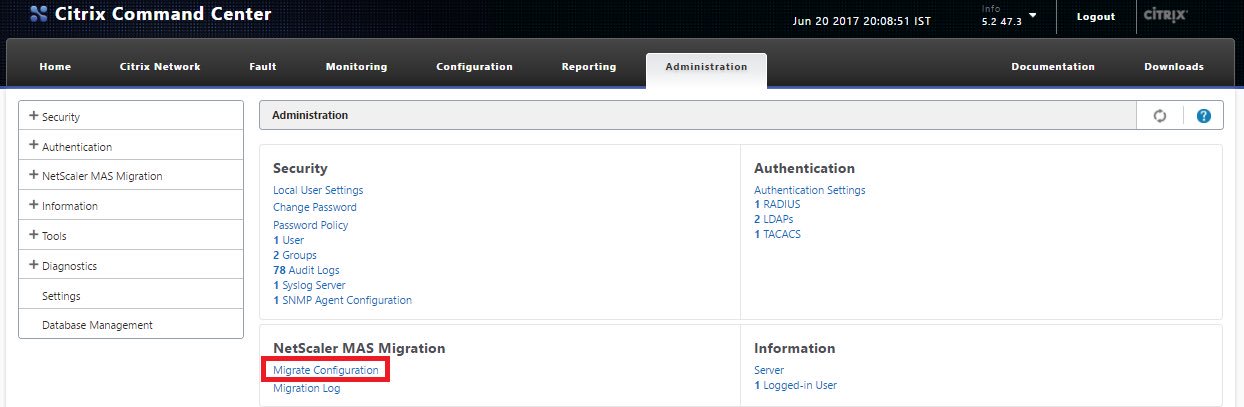The height and width of the screenshot is (407, 1244).
Task: Open the Documentation tab
Action: tap(1053, 67)
